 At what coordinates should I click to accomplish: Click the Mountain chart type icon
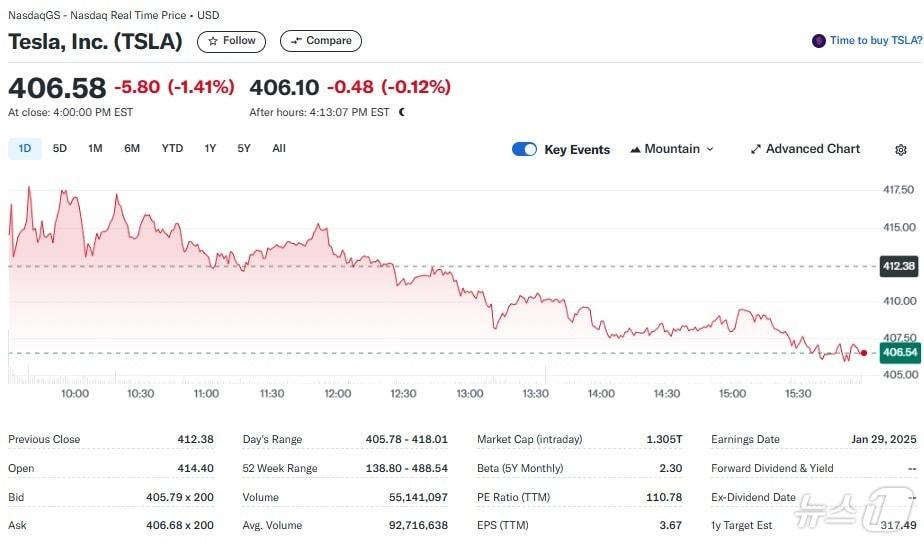(635, 149)
